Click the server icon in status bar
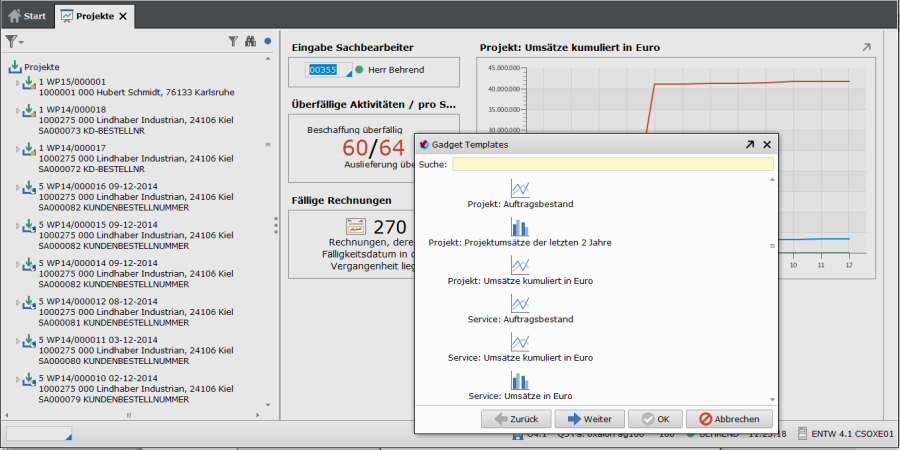 pyautogui.click(x=802, y=434)
